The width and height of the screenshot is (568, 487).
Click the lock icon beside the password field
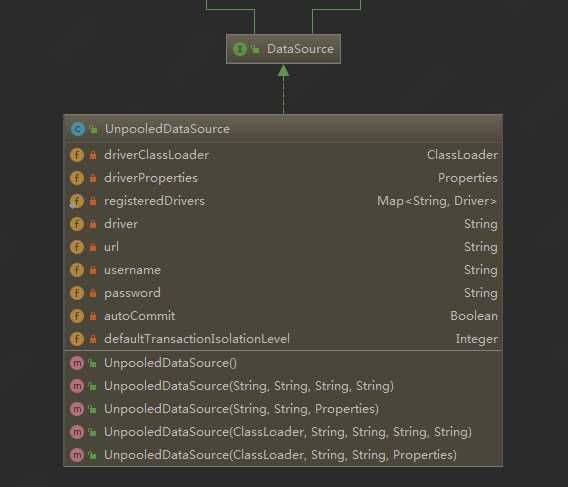click(93, 293)
